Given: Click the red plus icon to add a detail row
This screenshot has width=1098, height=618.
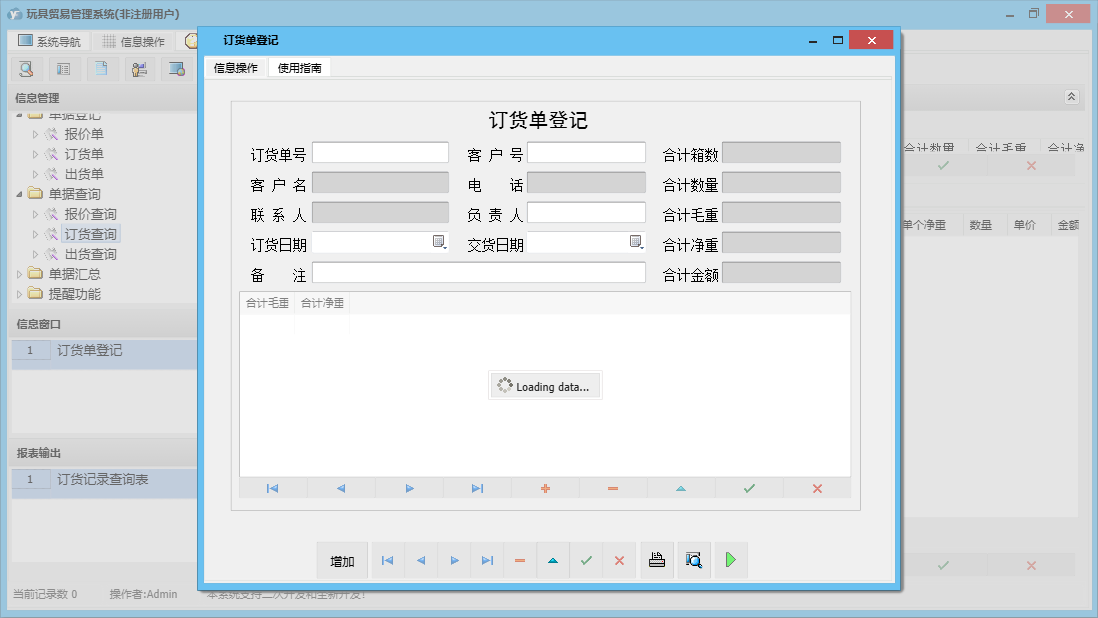Looking at the screenshot, I should tap(545, 488).
